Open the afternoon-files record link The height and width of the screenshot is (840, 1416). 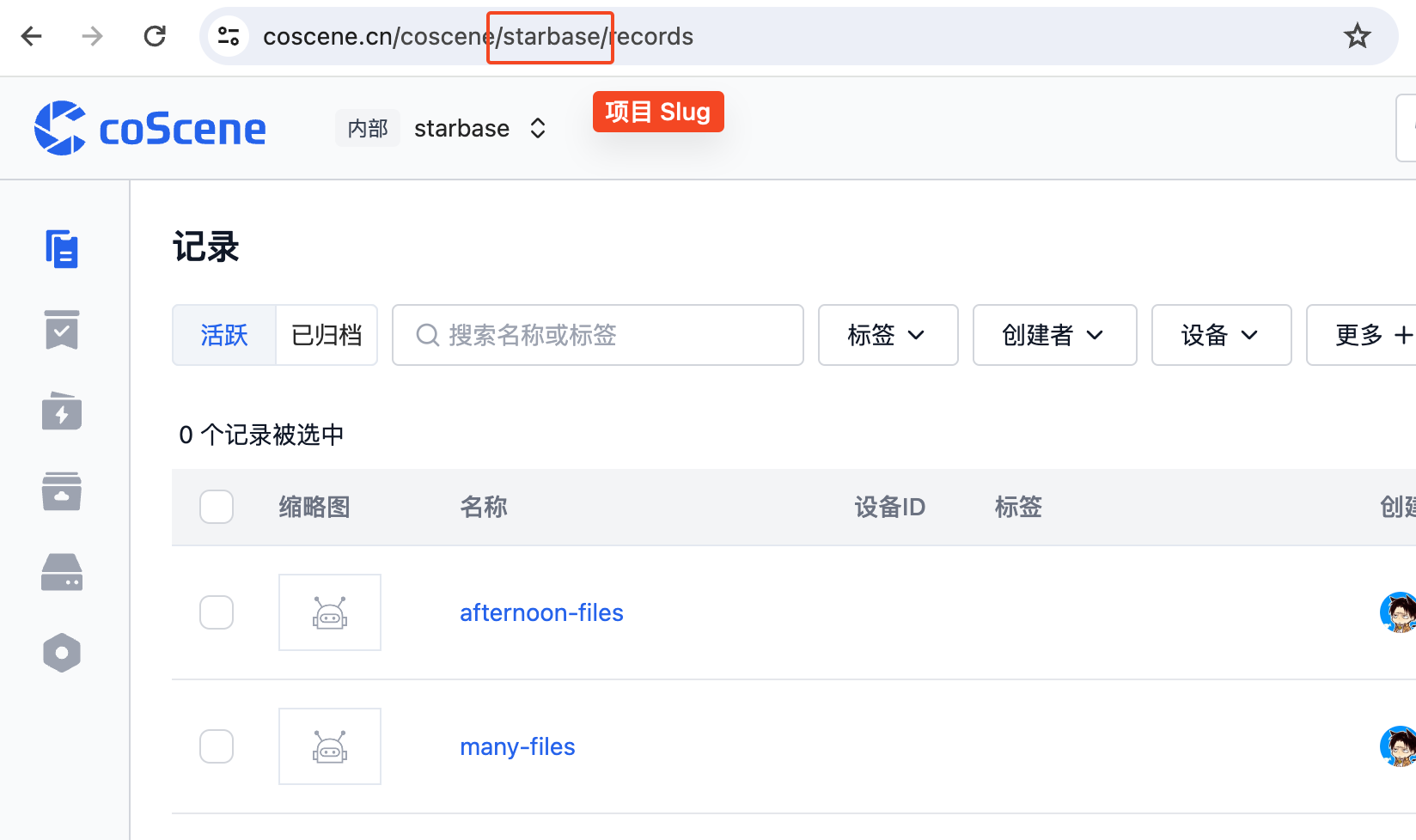click(x=541, y=612)
